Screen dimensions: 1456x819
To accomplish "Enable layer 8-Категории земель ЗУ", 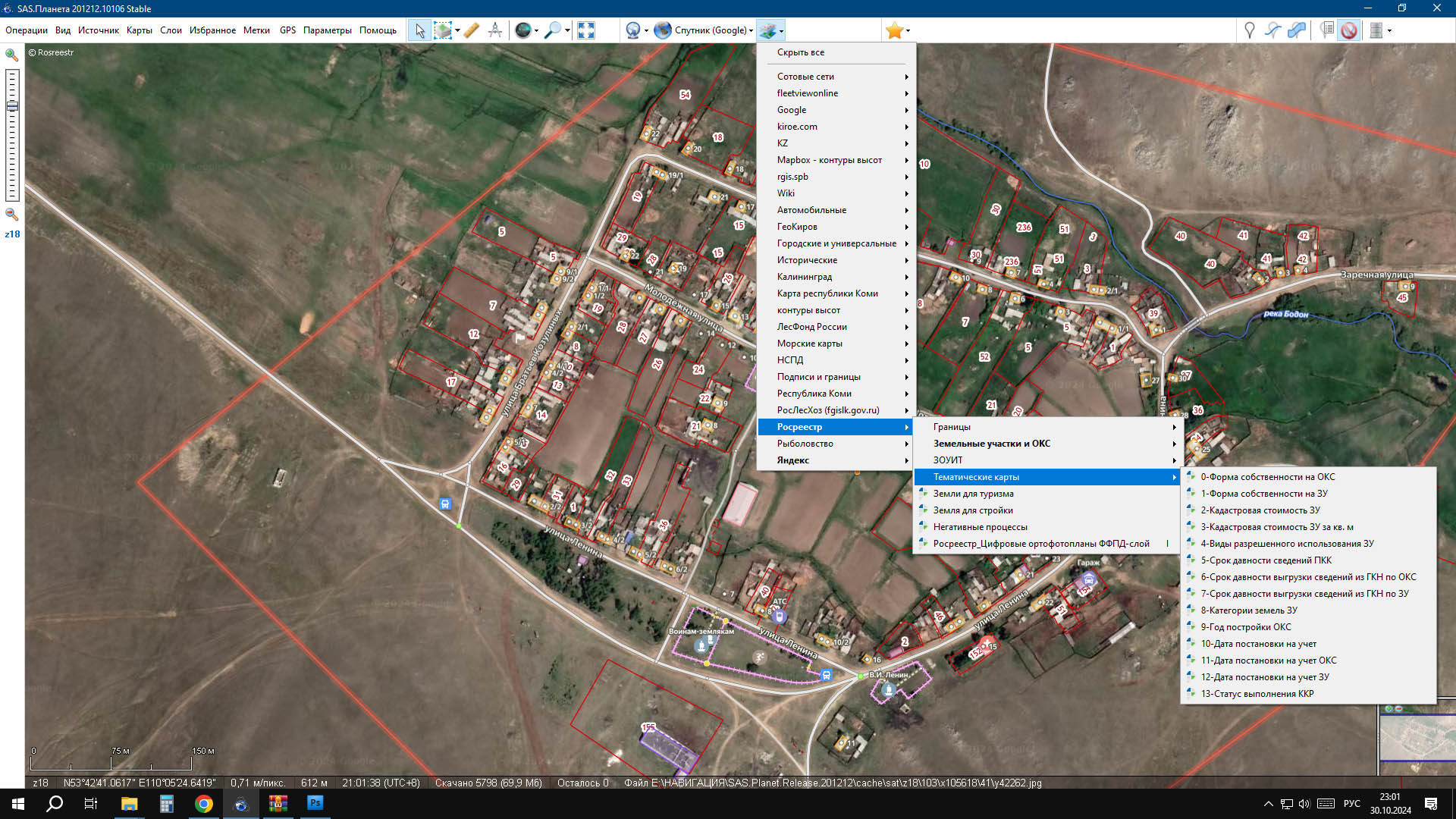I will pyautogui.click(x=1248, y=610).
